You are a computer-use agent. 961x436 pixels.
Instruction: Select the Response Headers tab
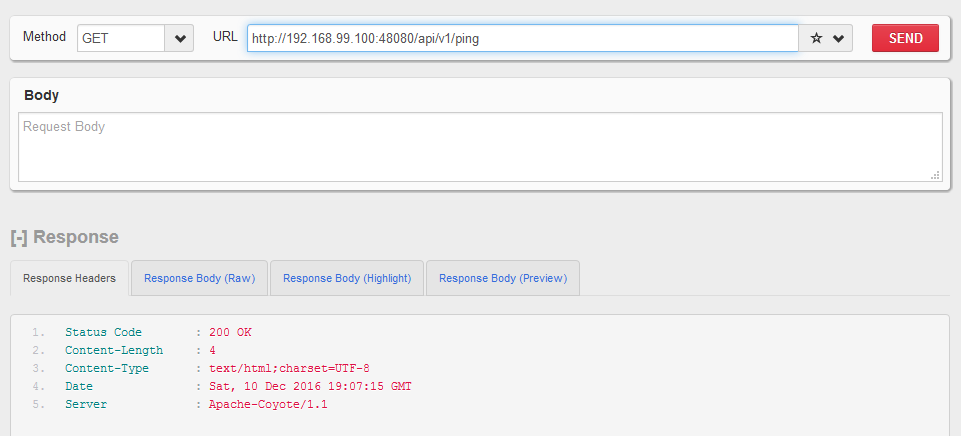[70, 278]
